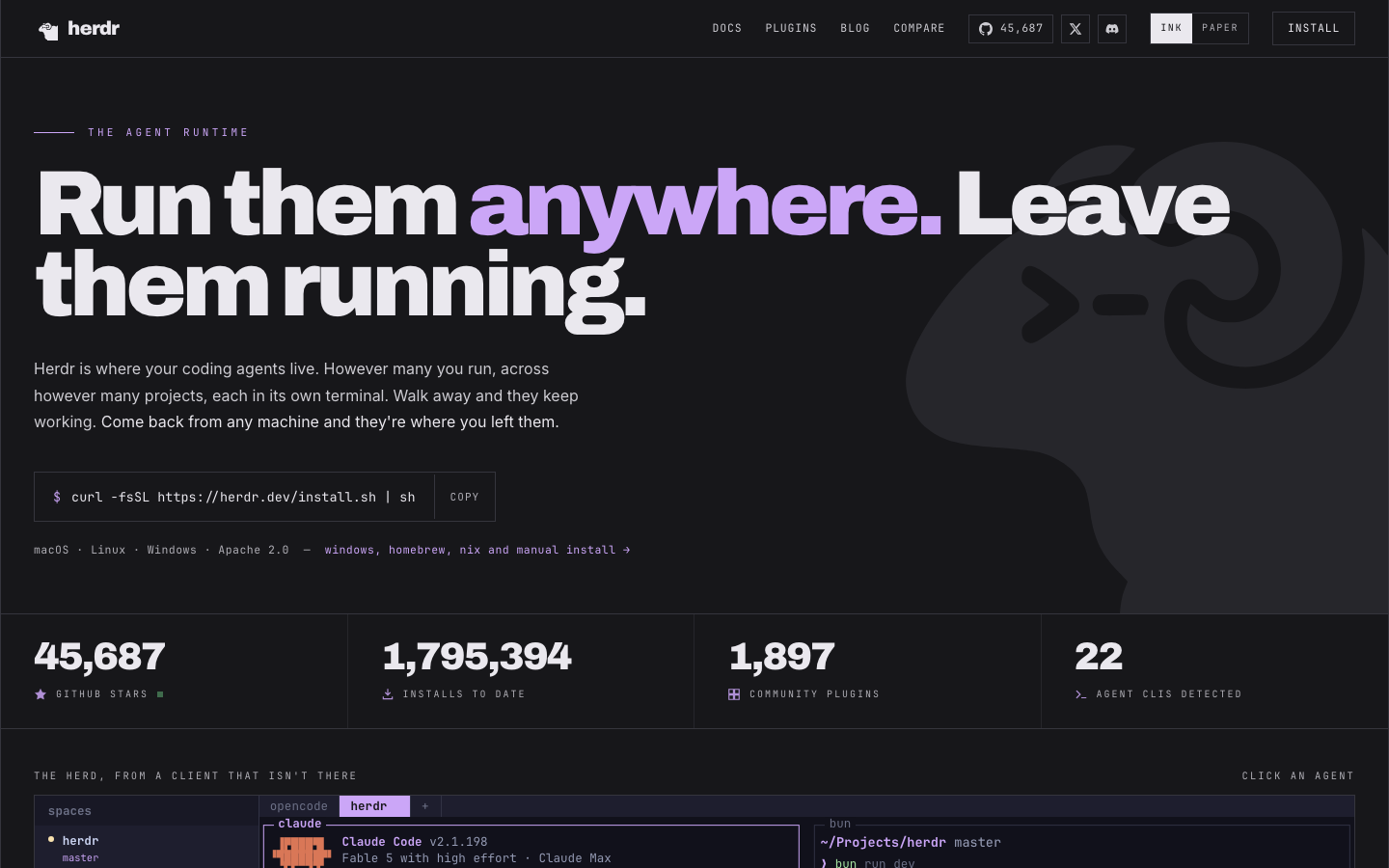Switch theme to Paper

(x=1220, y=28)
